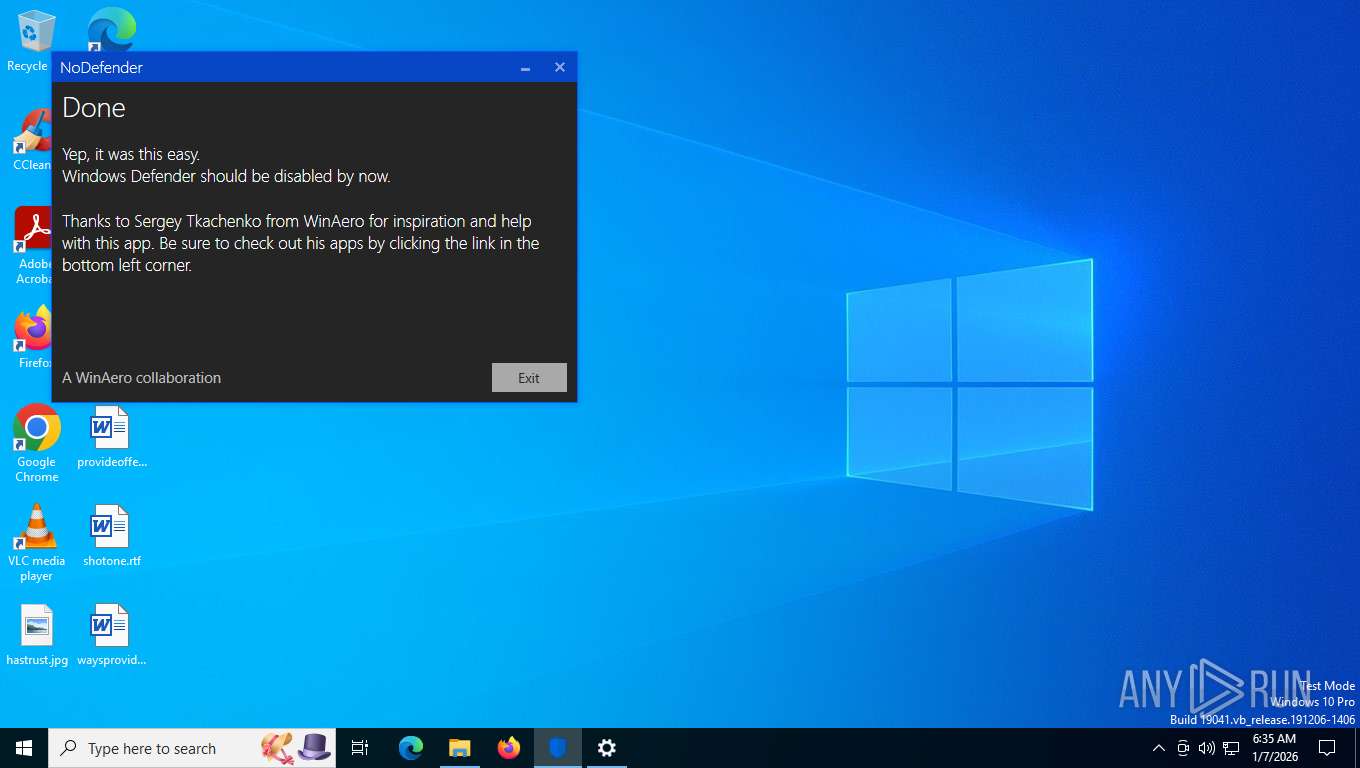The height and width of the screenshot is (768, 1360).
Task: Click the taskbar search box
Action: (x=192, y=748)
